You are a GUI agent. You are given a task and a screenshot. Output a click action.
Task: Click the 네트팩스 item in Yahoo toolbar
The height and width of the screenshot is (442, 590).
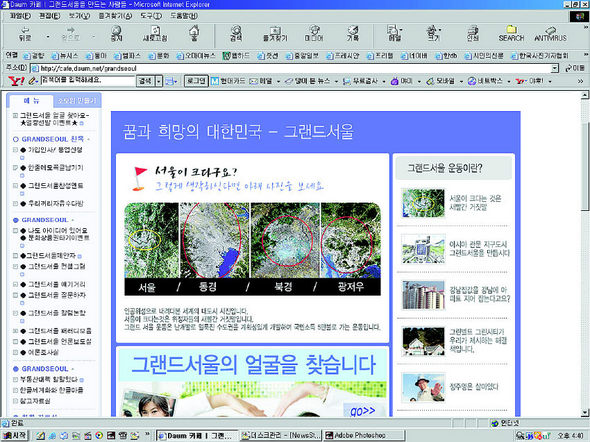(485, 81)
